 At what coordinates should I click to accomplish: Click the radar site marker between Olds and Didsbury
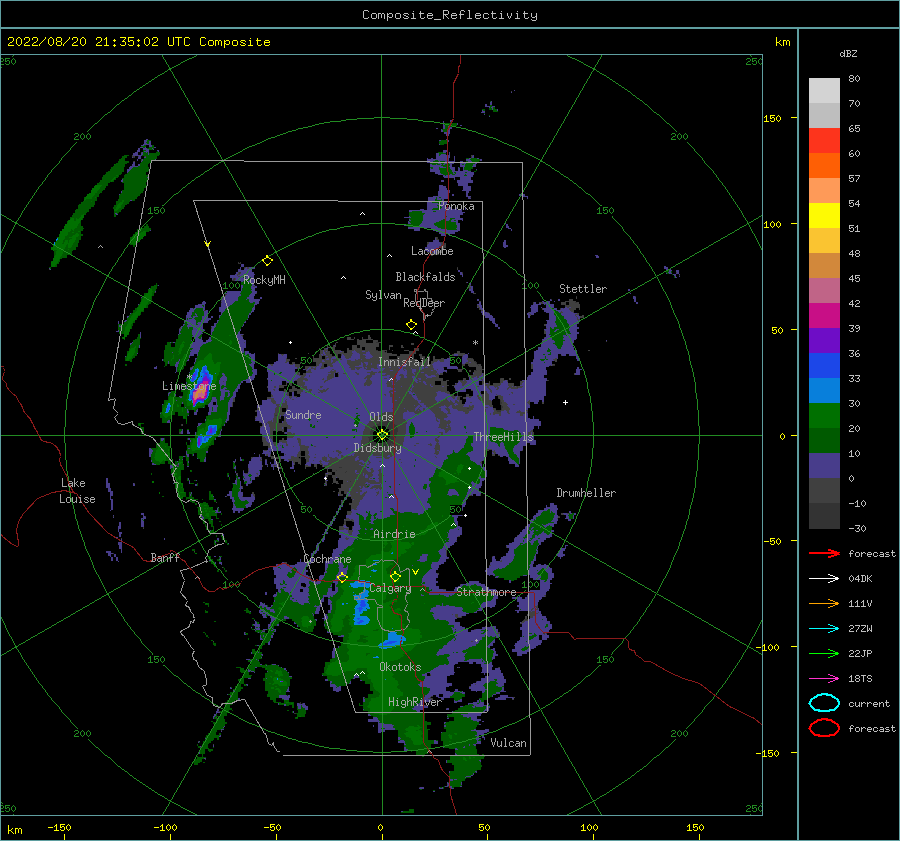coord(382,435)
